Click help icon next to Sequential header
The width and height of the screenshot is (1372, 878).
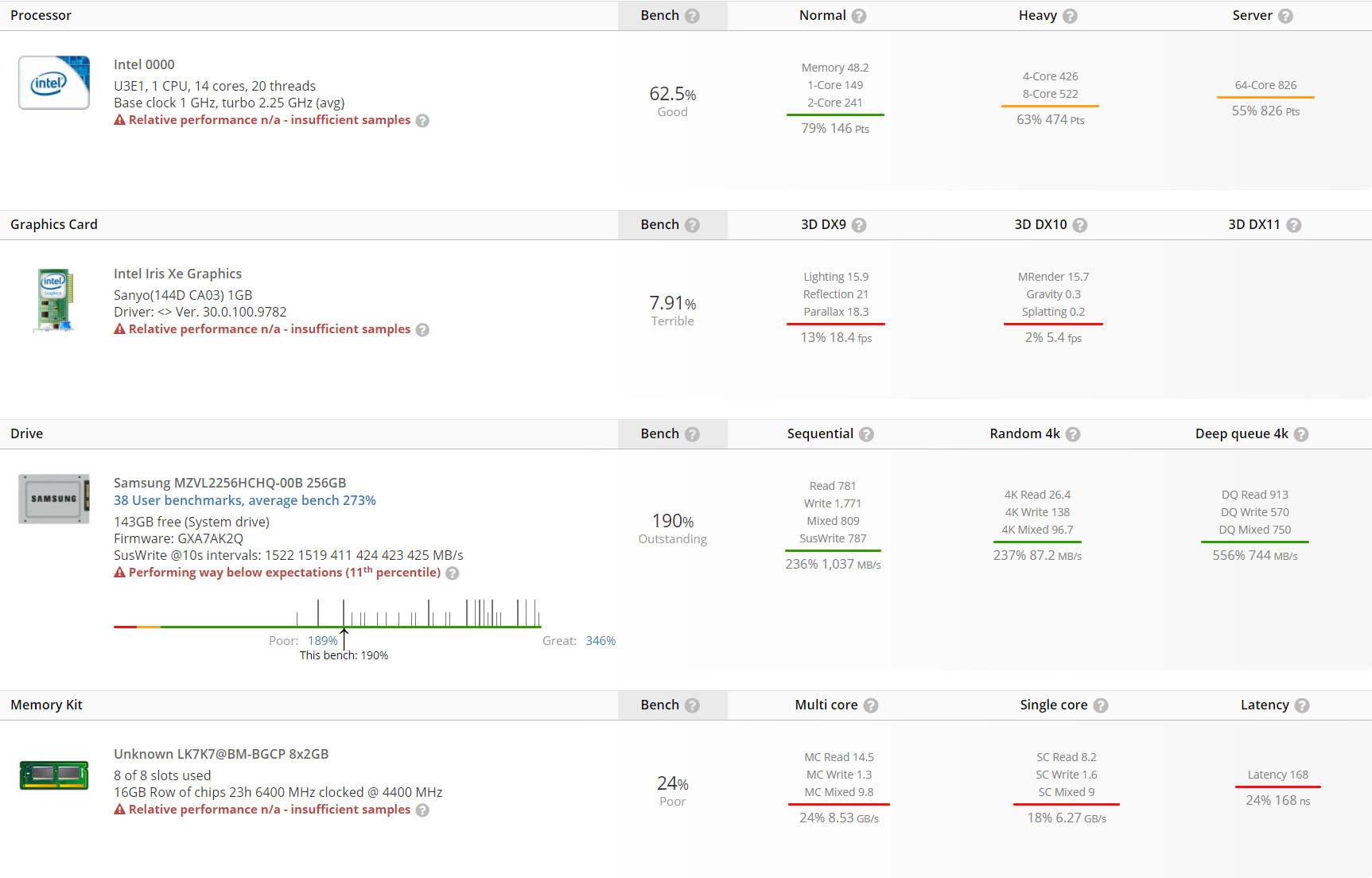(866, 434)
